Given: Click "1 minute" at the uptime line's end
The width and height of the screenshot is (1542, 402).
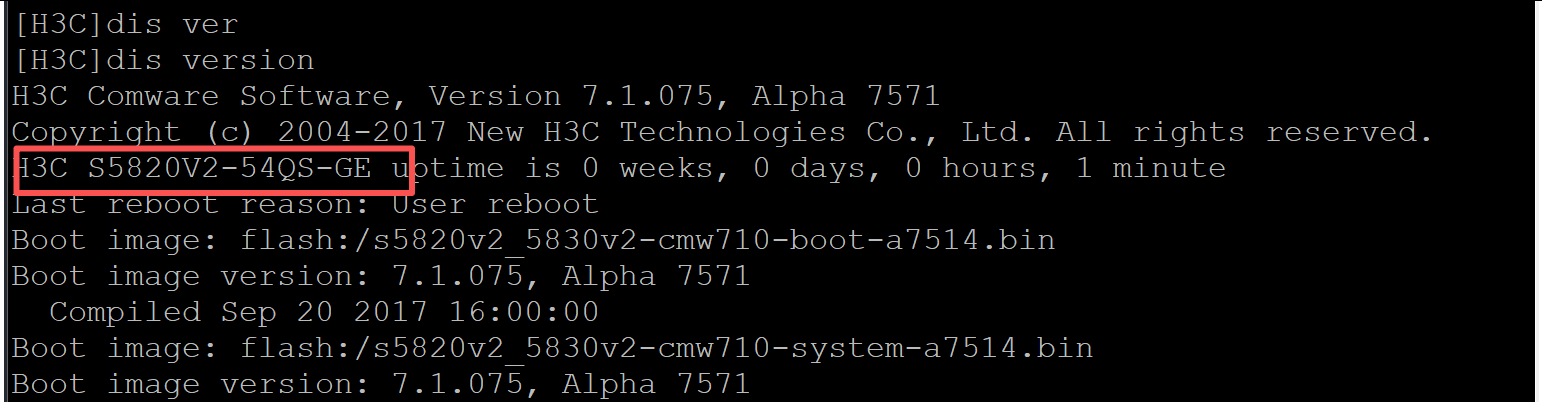Looking at the screenshot, I should click(1150, 168).
